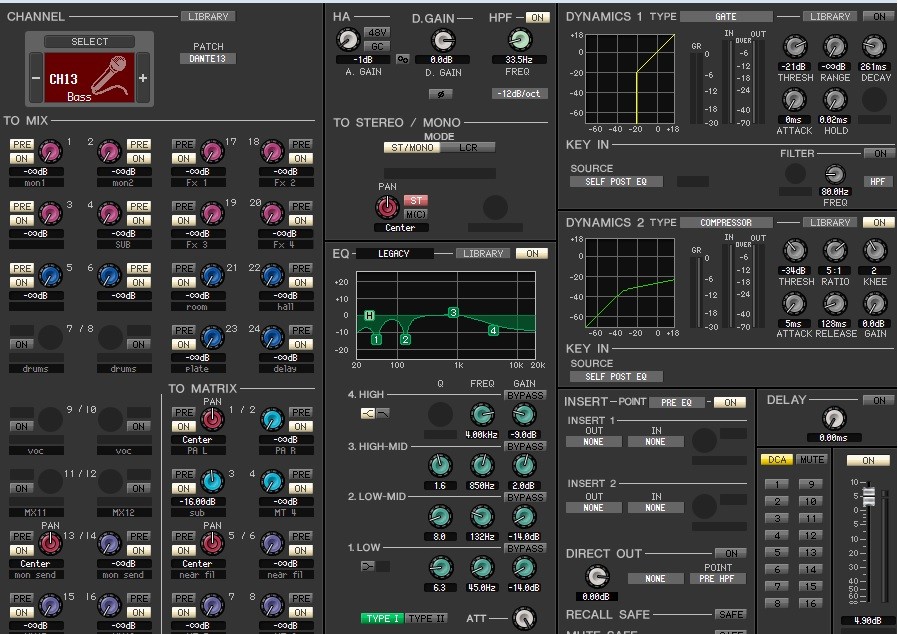898x634 pixels.
Task: Open INSERT 2 IN NONE selector
Action: coord(655,507)
